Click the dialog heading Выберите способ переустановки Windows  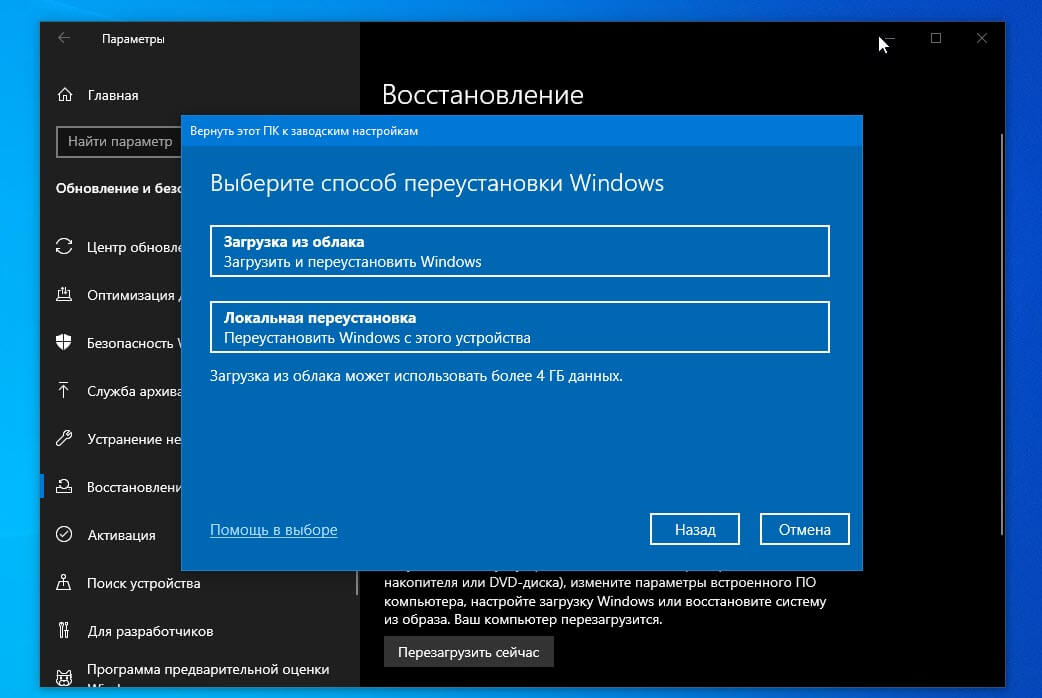pos(437,183)
